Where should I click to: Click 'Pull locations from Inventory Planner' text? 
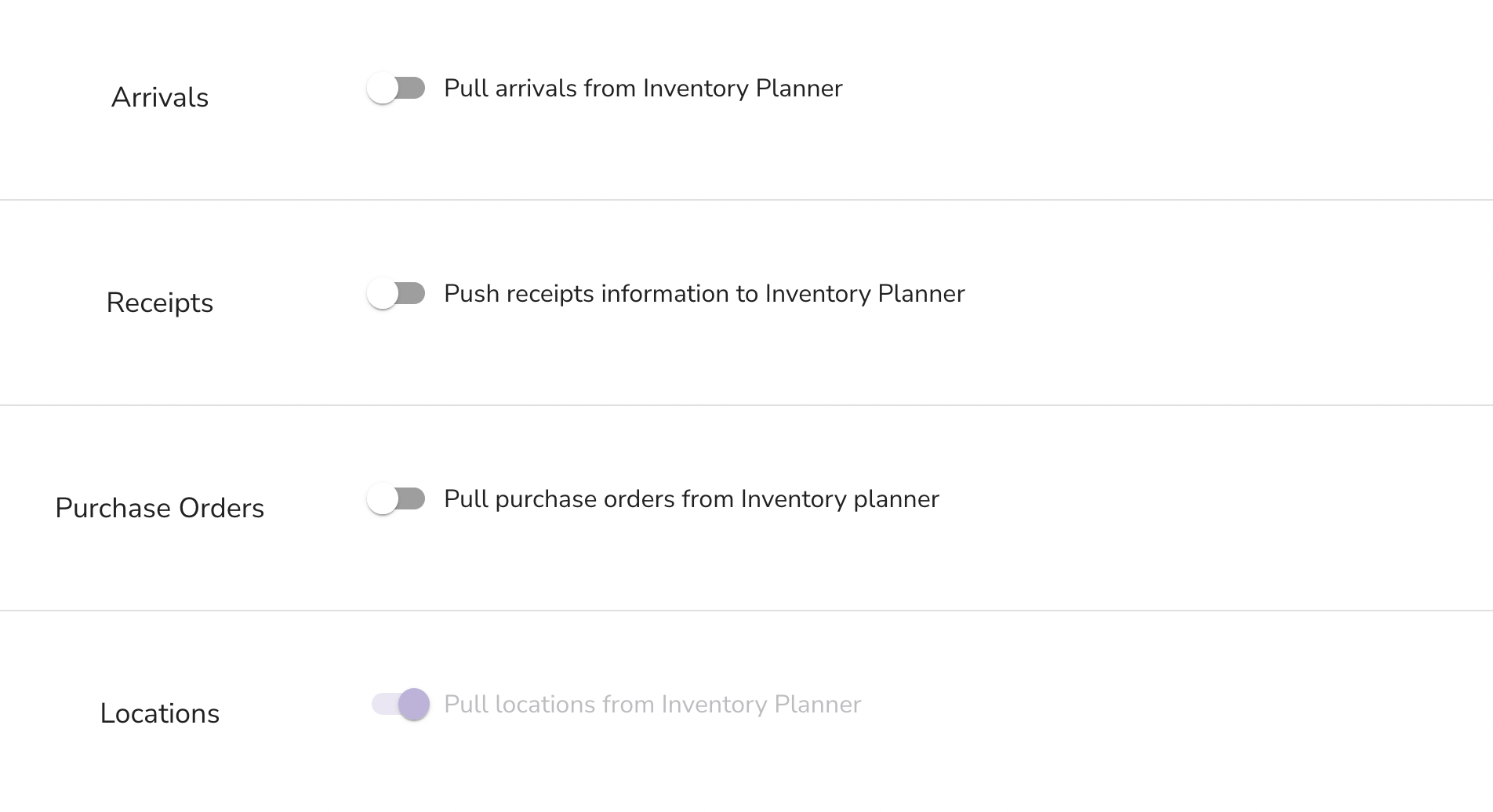(x=652, y=704)
